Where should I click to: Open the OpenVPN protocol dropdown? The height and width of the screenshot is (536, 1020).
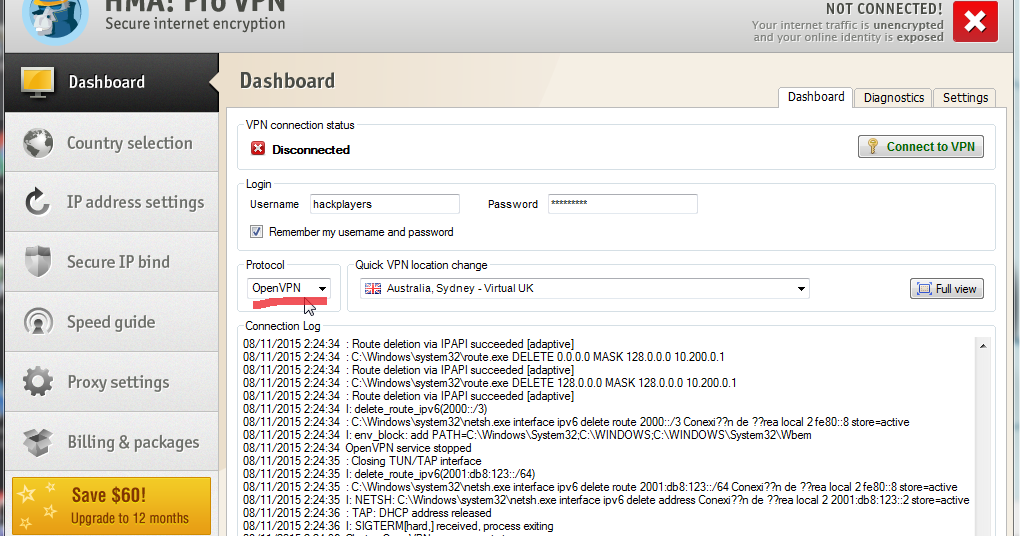pos(289,288)
